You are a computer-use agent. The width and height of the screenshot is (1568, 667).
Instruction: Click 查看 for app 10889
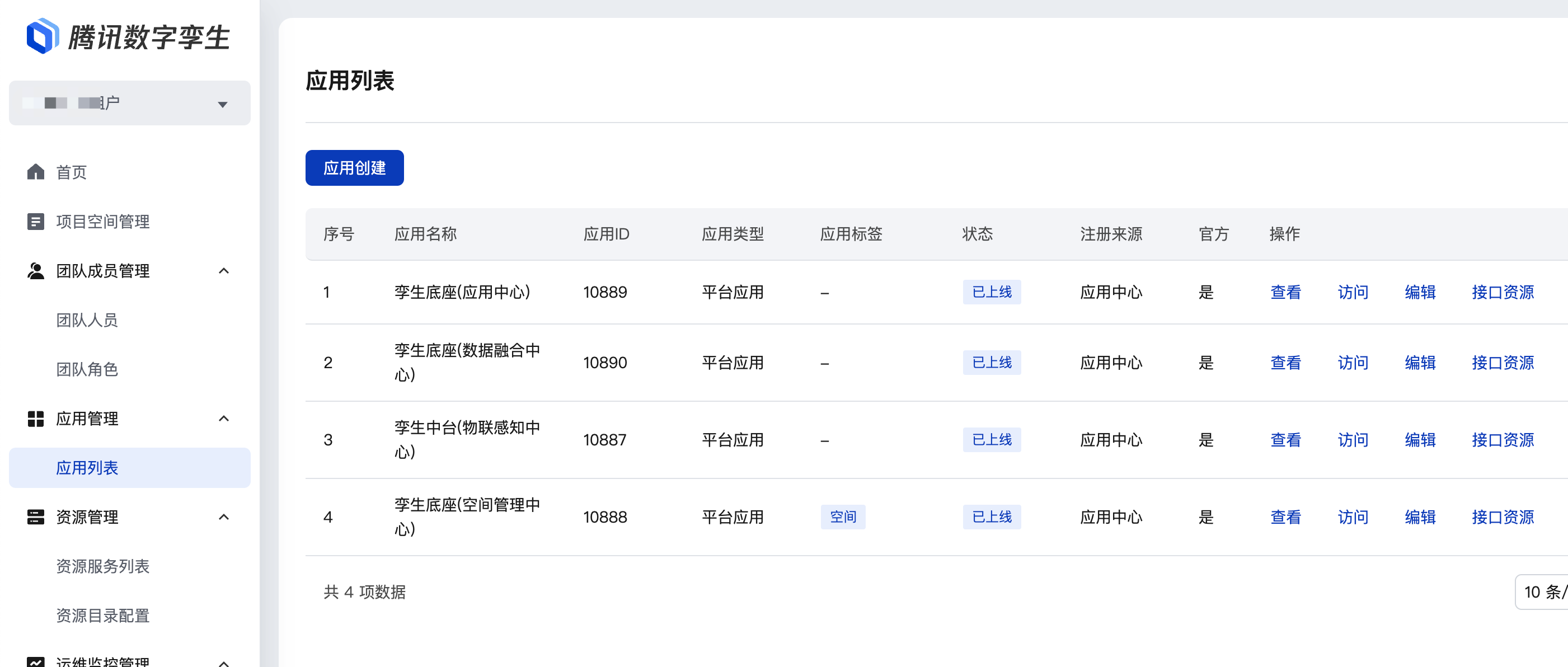pyautogui.click(x=1285, y=292)
